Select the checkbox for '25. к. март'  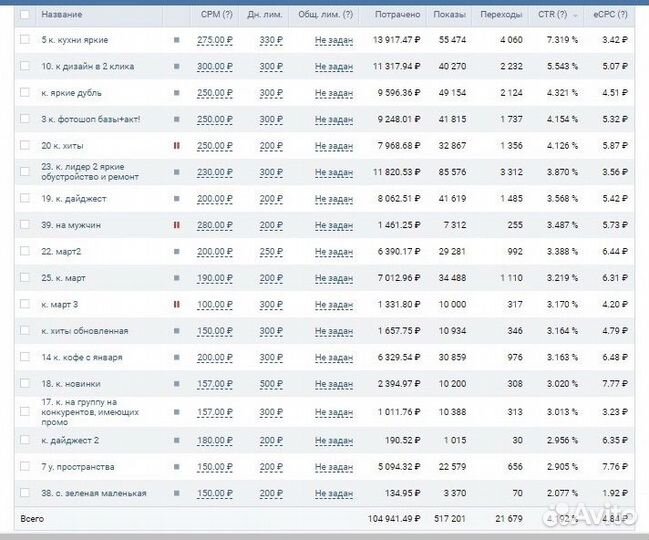pos(25,278)
